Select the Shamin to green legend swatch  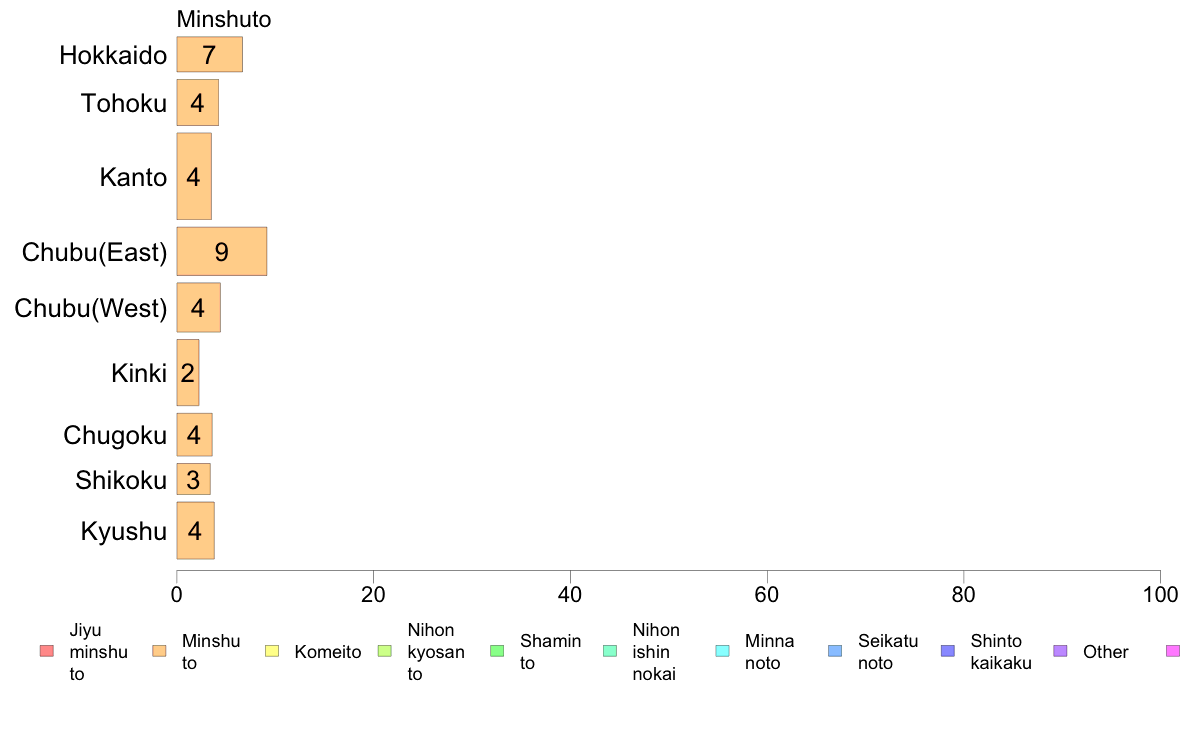(x=497, y=651)
